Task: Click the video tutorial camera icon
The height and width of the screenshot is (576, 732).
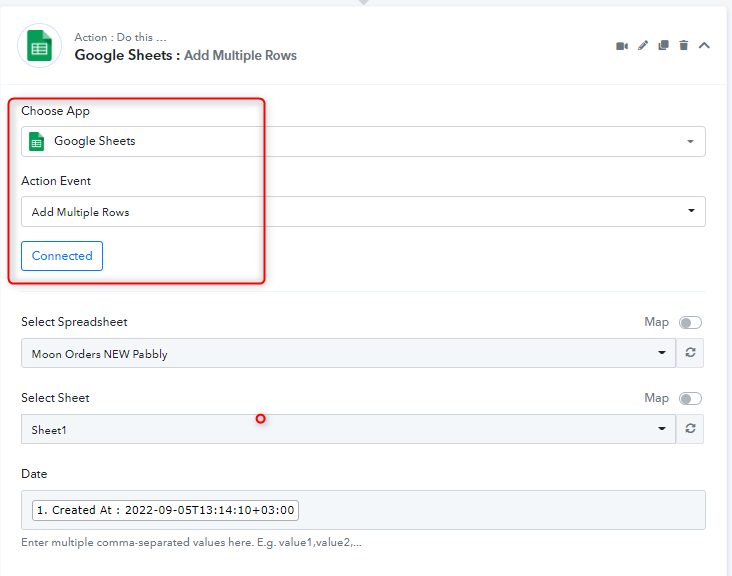Action: (622, 46)
